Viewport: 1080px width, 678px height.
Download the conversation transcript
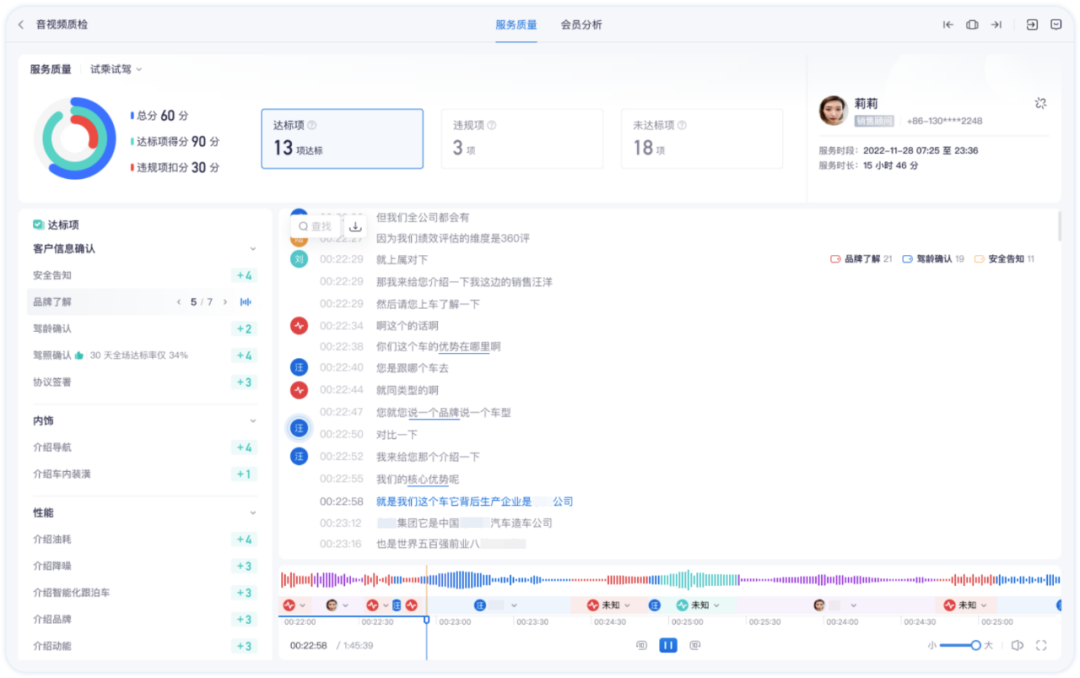(355, 226)
